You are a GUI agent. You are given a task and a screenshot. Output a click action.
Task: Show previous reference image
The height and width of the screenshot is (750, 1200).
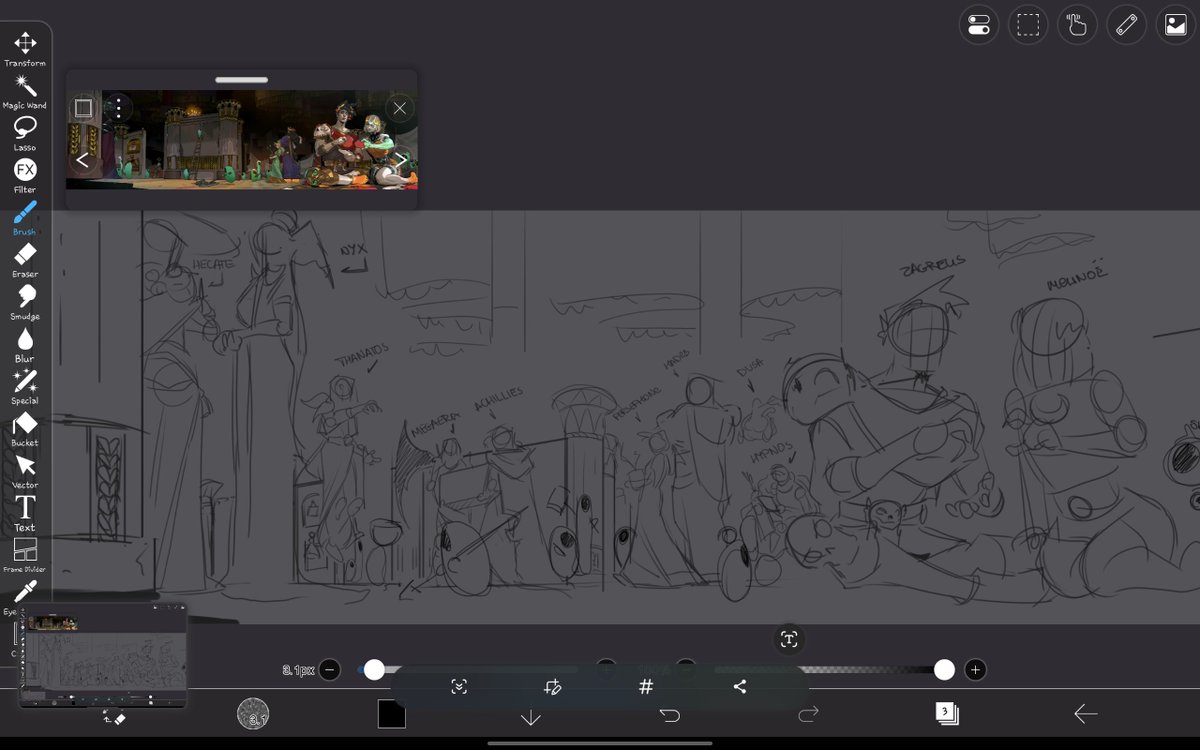(x=83, y=160)
